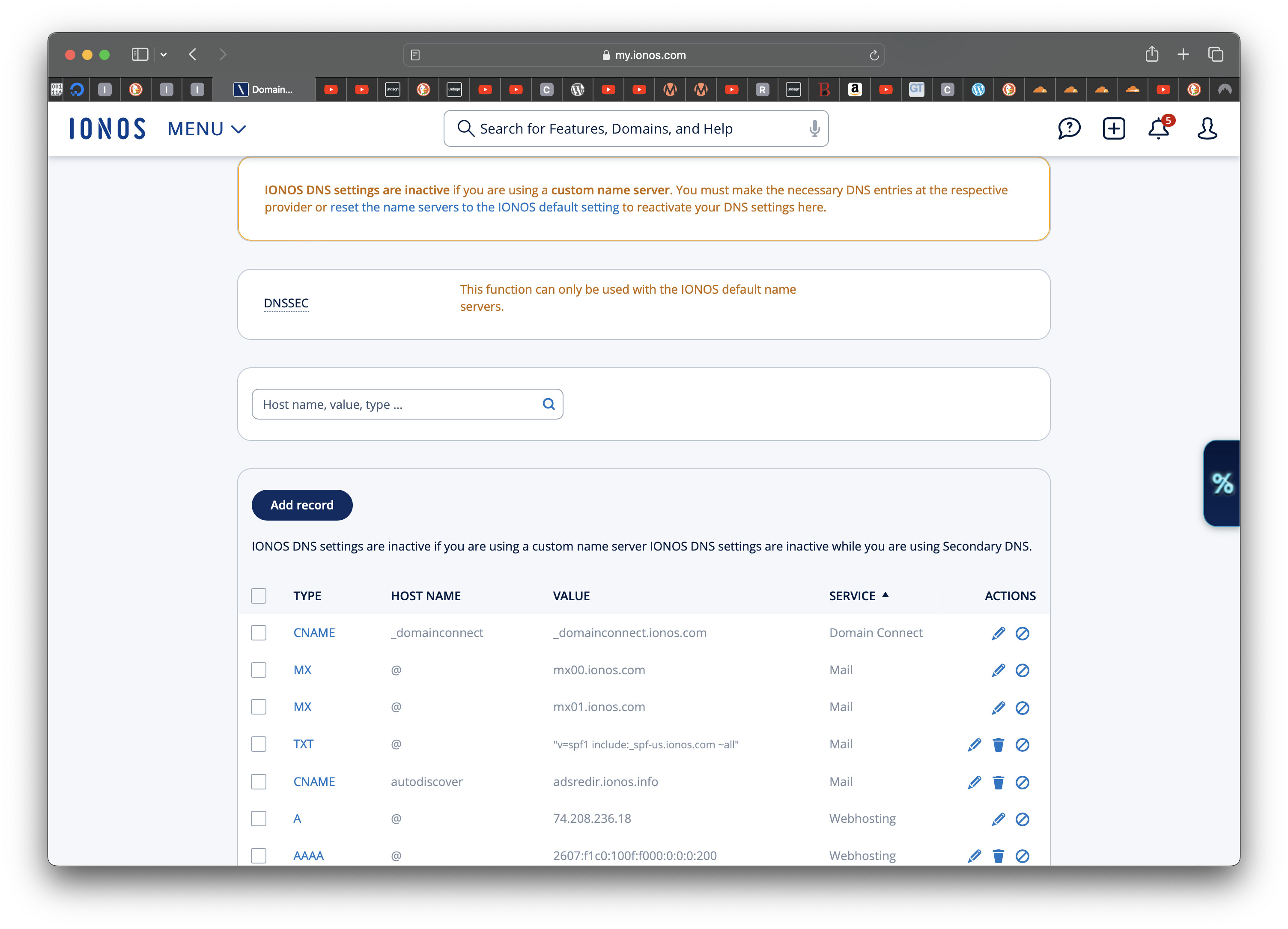This screenshot has height=929, width=1288.
Task: Click the my.ionos.com address bar
Action: 644,55
